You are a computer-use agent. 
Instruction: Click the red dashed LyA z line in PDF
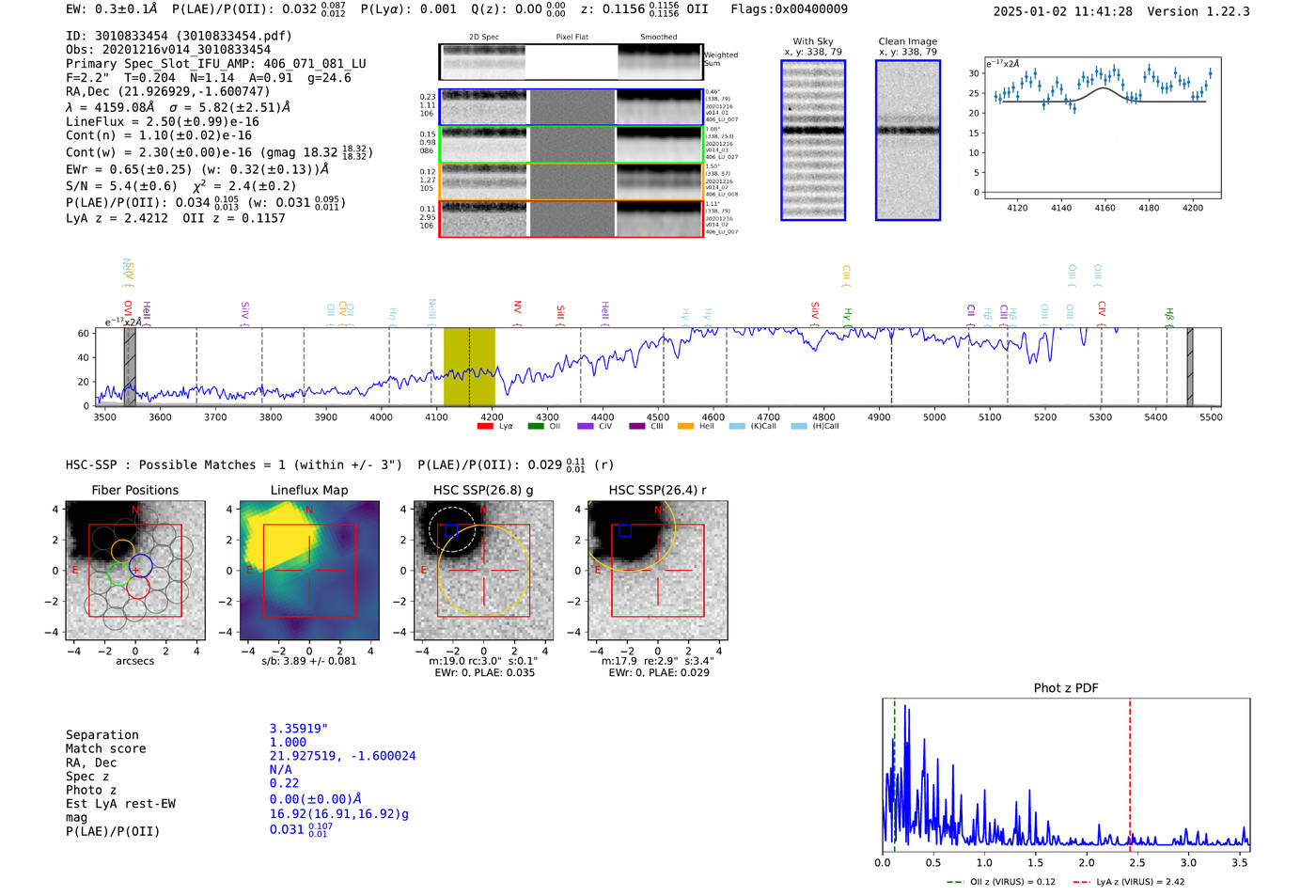pos(1130,775)
